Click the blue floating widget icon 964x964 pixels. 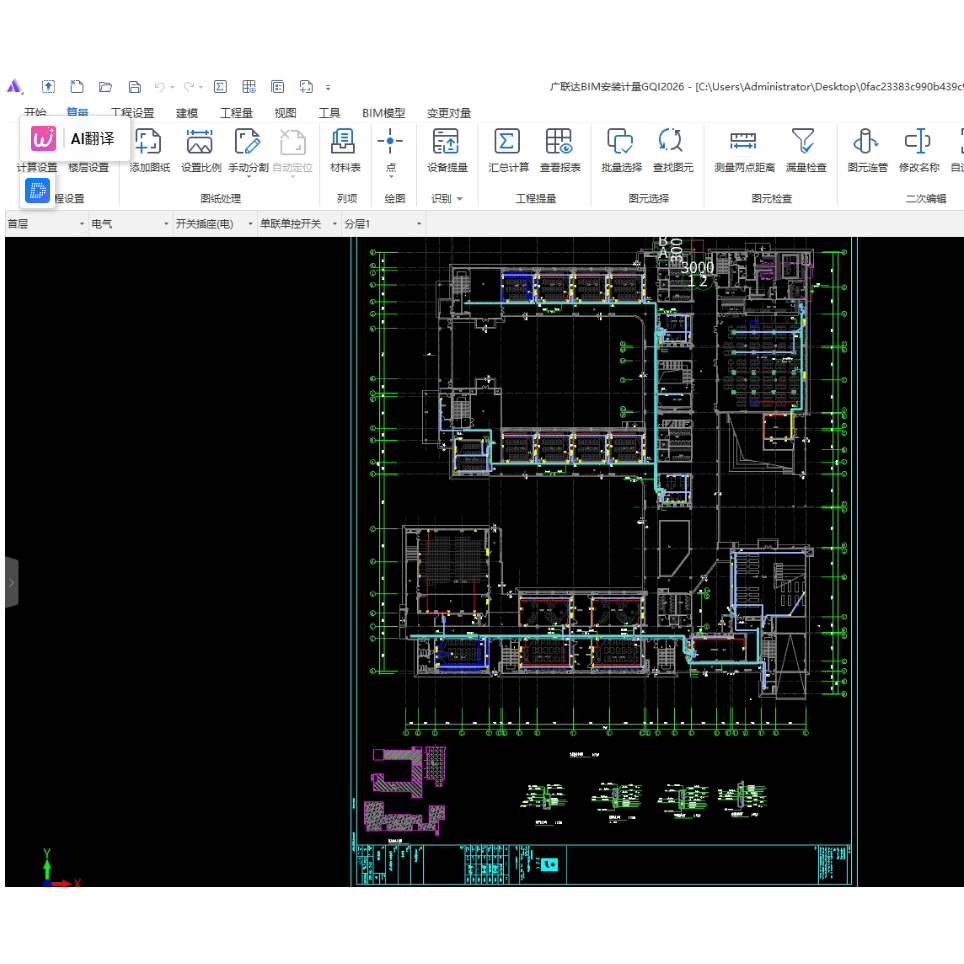point(38,191)
